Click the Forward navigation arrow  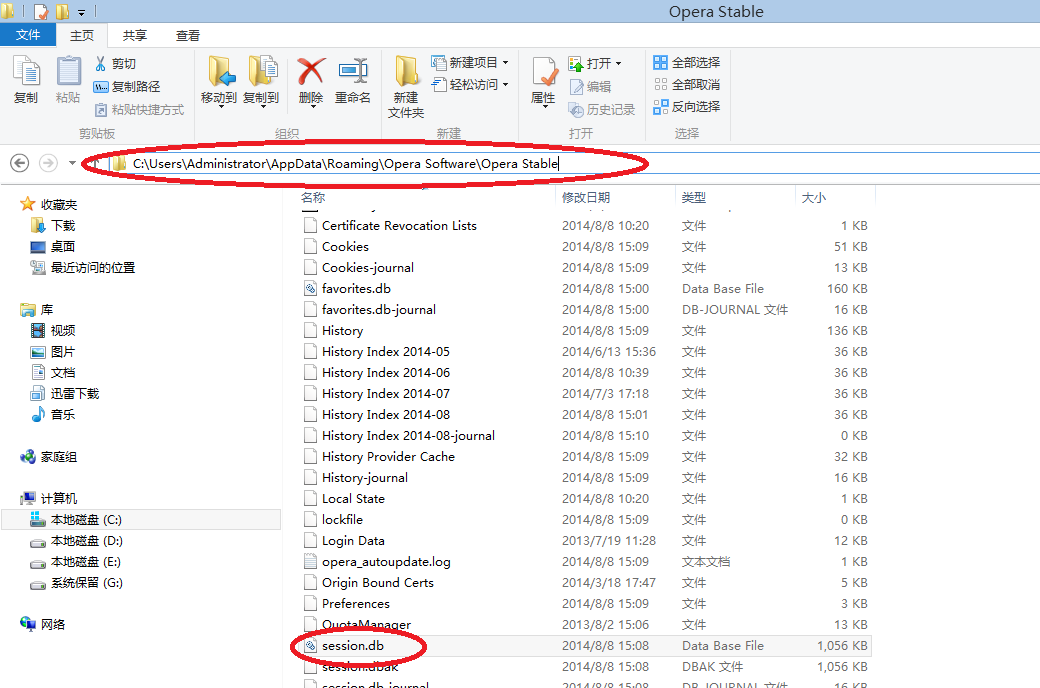[x=48, y=163]
